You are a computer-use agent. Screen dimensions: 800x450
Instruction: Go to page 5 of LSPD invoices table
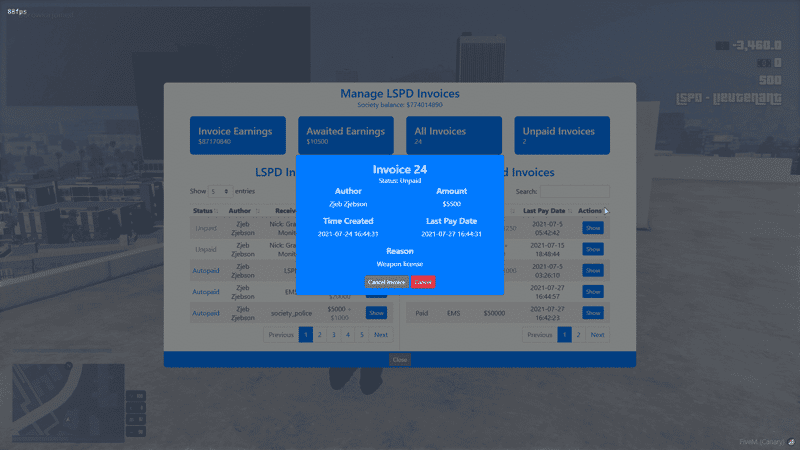coord(362,335)
